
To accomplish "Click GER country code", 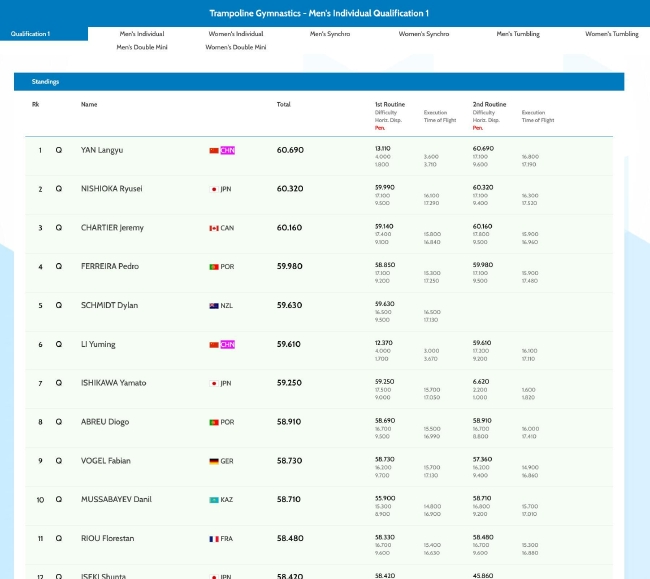I will 227,461.
